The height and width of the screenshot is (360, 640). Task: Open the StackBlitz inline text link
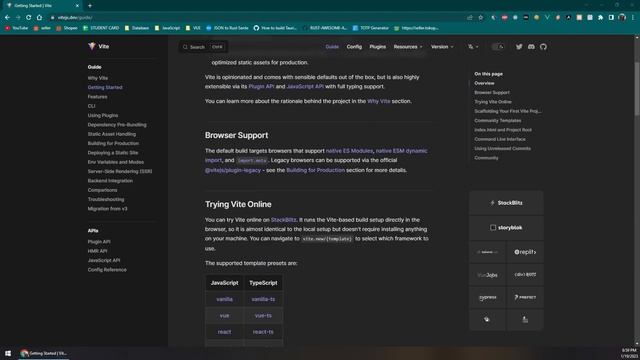pos(284,220)
